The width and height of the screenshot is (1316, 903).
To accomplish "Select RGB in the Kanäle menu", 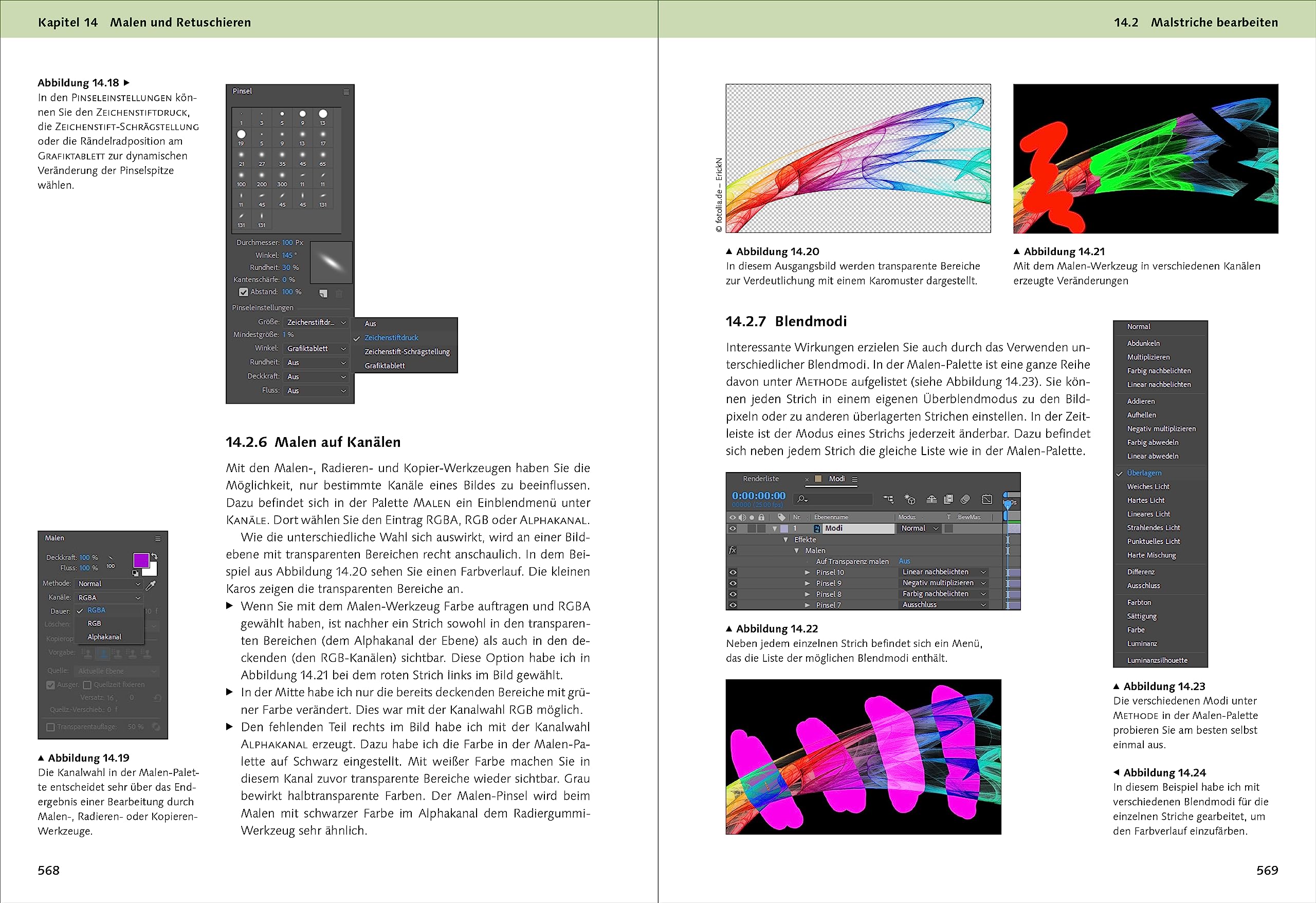I will click(x=95, y=623).
